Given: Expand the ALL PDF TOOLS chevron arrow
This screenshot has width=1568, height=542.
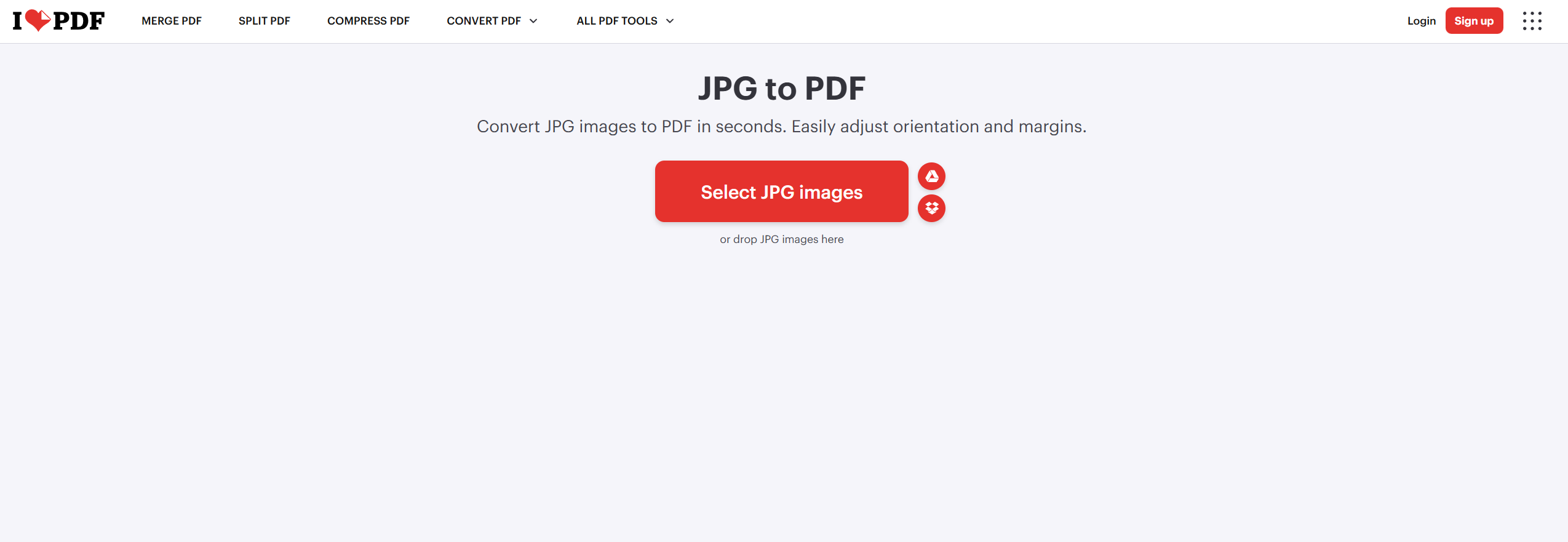Looking at the screenshot, I should [x=670, y=21].
